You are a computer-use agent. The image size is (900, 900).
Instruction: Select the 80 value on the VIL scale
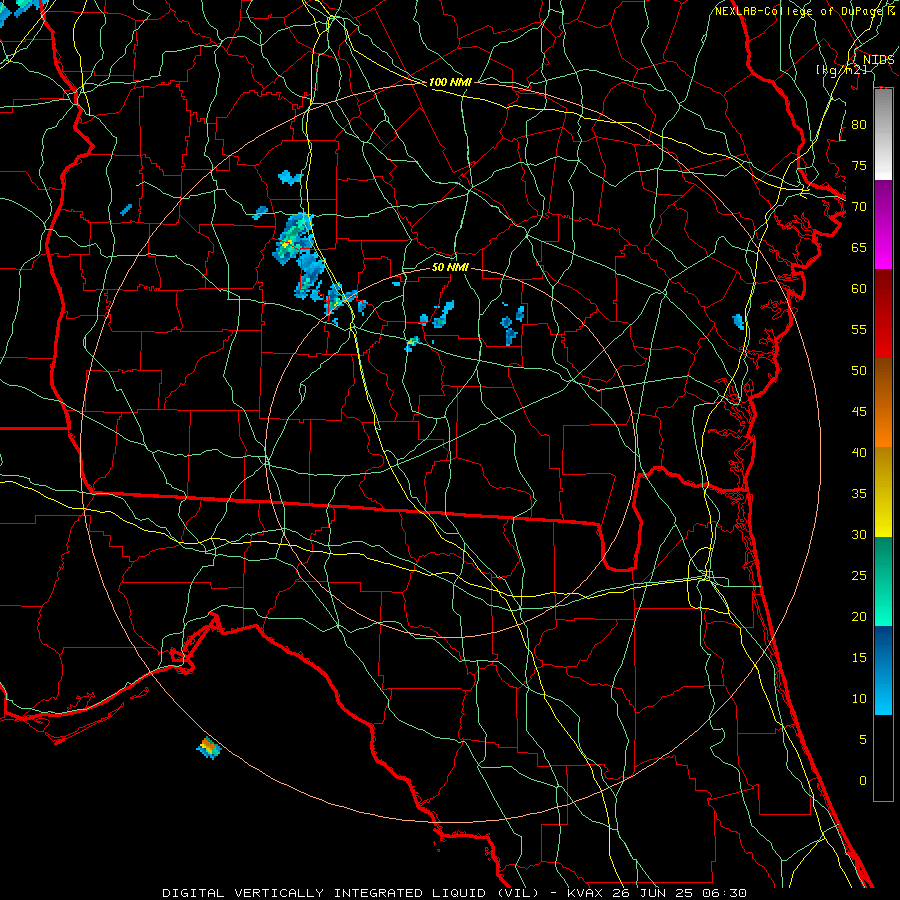coord(859,125)
